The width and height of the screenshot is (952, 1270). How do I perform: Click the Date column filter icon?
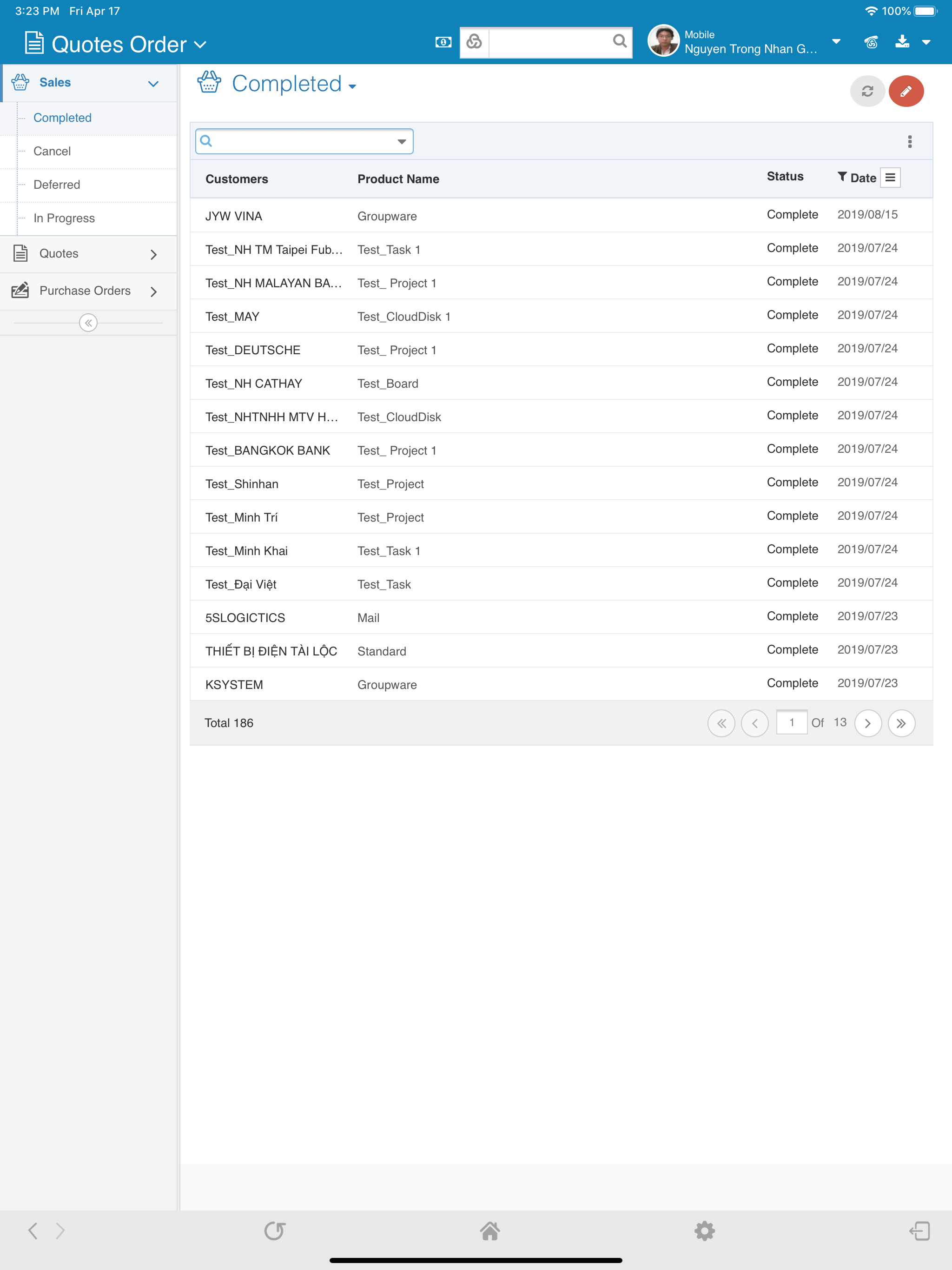click(x=842, y=178)
